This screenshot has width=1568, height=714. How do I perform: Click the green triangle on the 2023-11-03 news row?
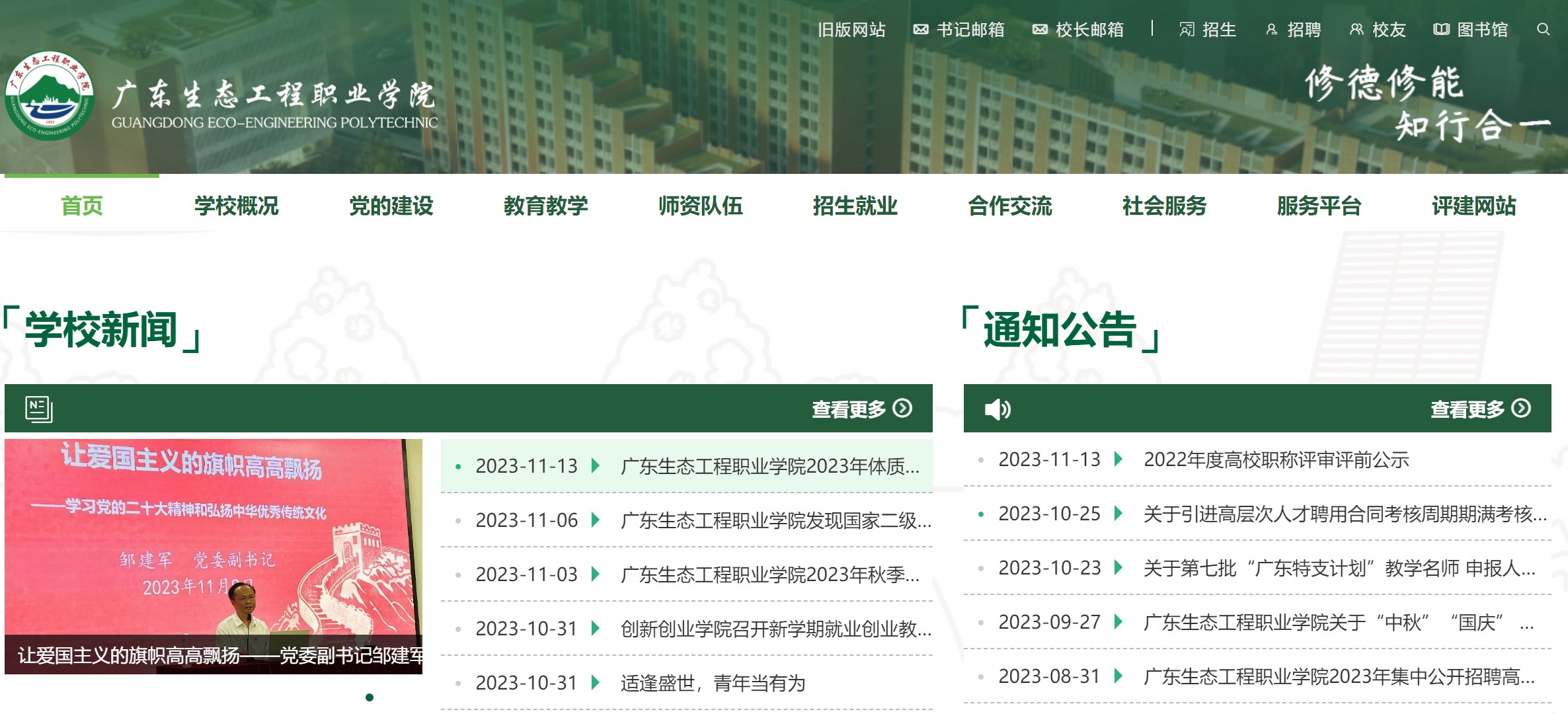(595, 574)
